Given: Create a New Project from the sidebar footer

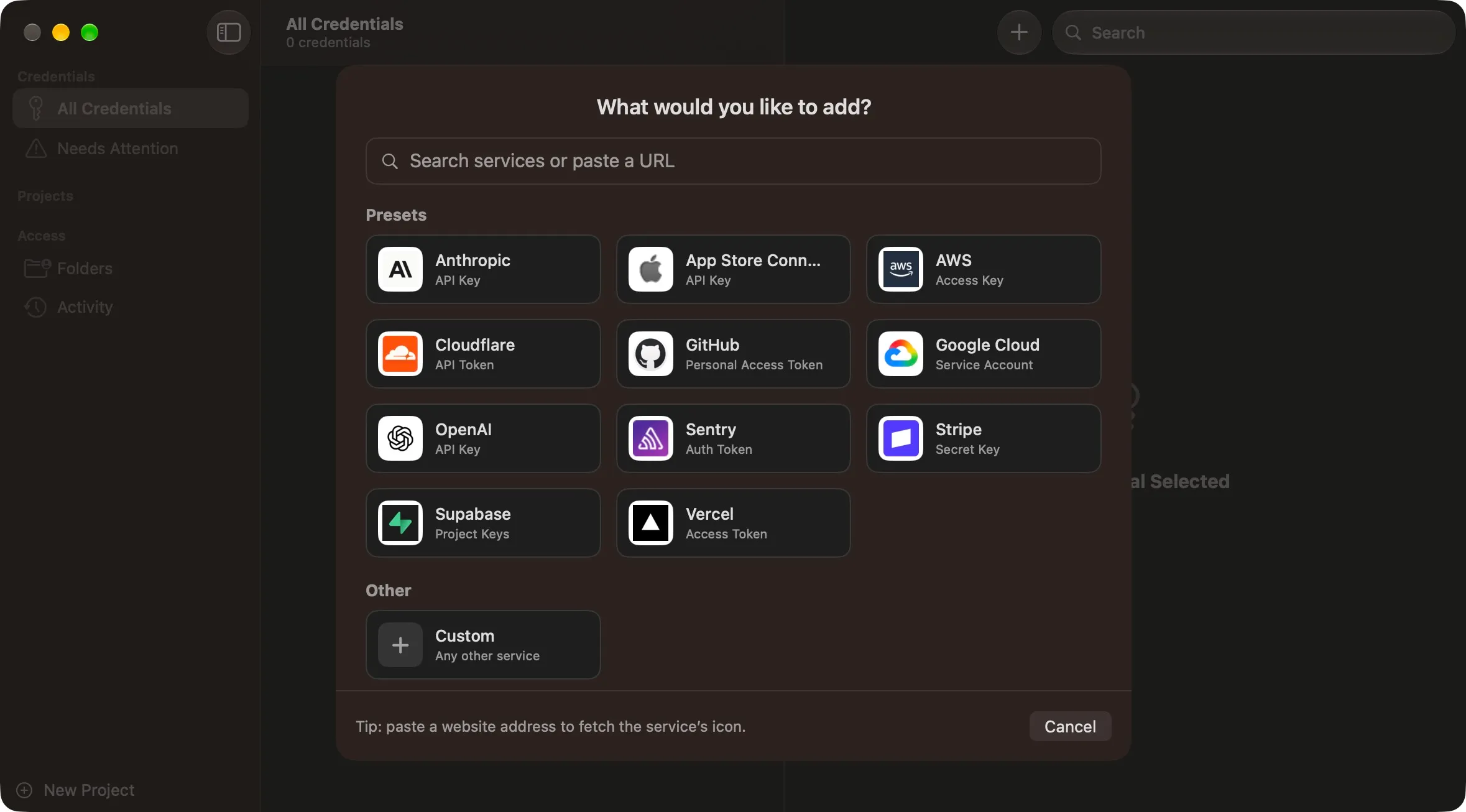Looking at the screenshot, I should [x=75, y=790].
